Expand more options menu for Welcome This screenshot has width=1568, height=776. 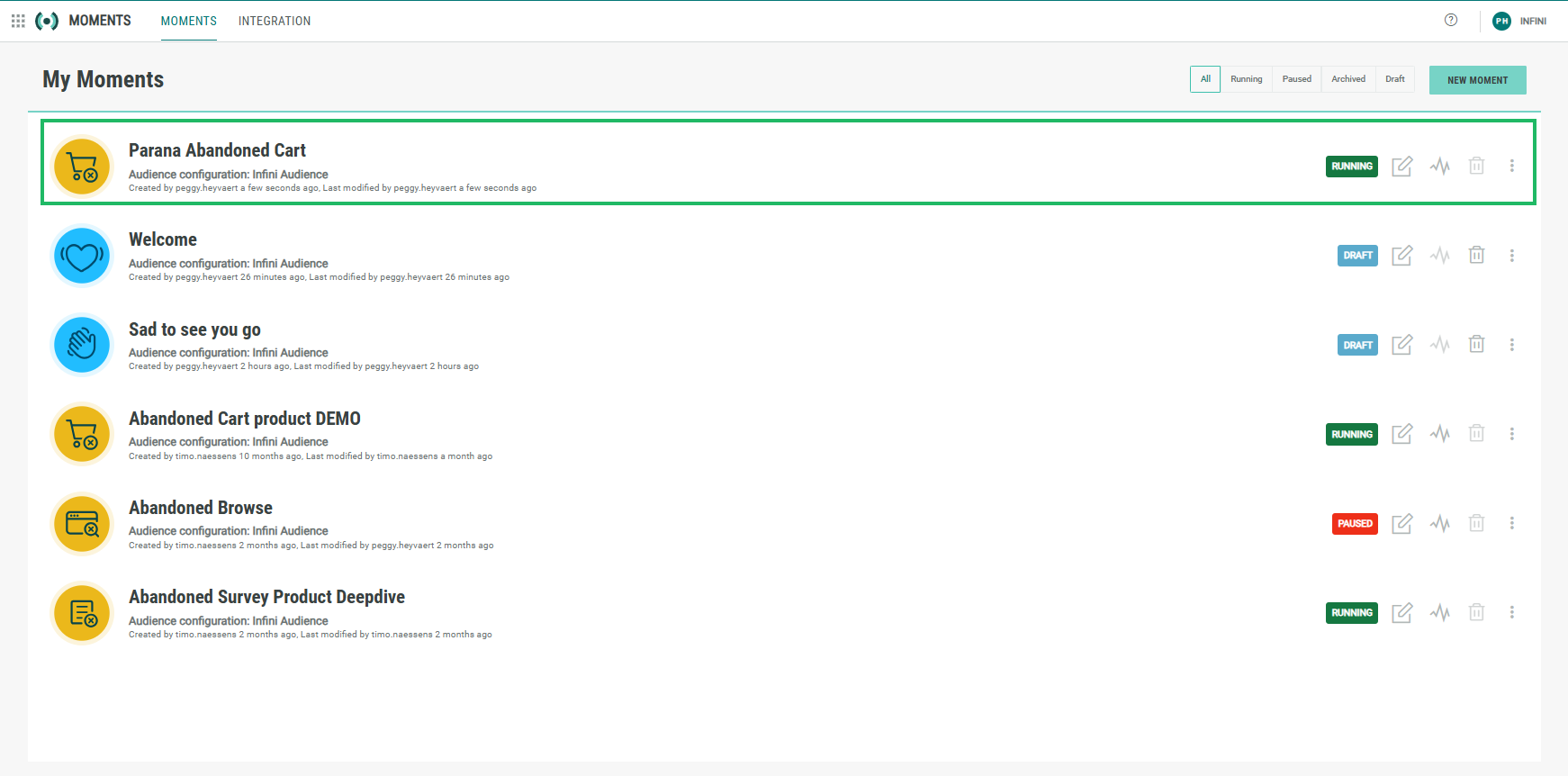click(1511, 256)
